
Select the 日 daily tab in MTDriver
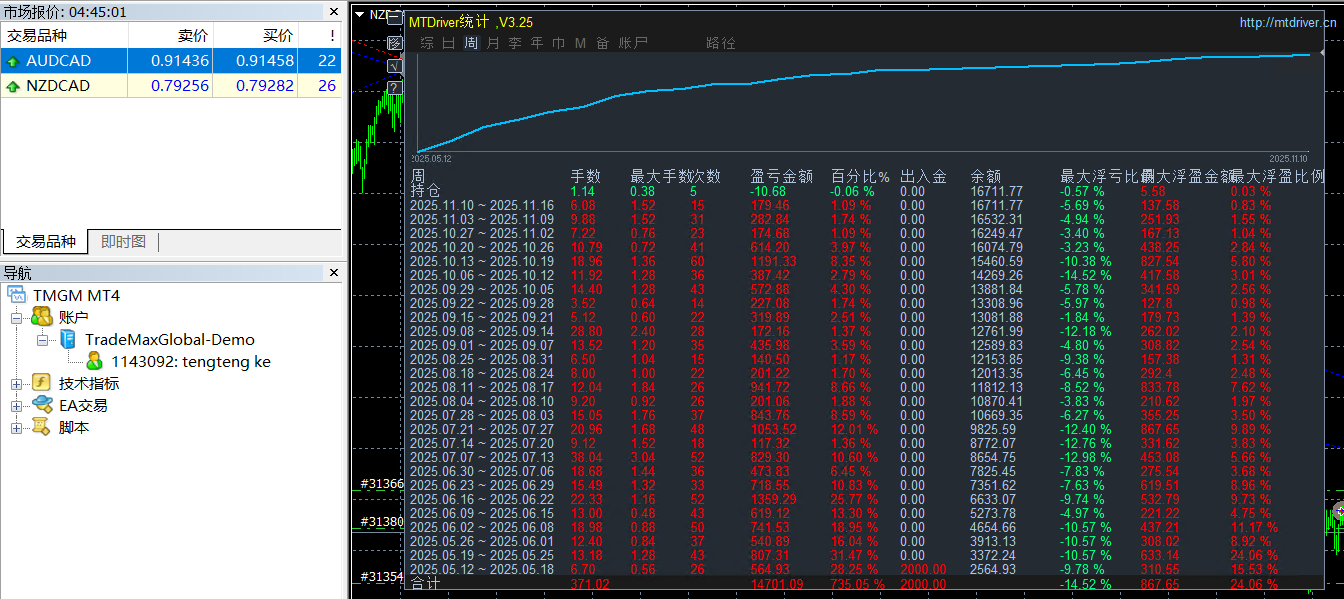(448, 43)
